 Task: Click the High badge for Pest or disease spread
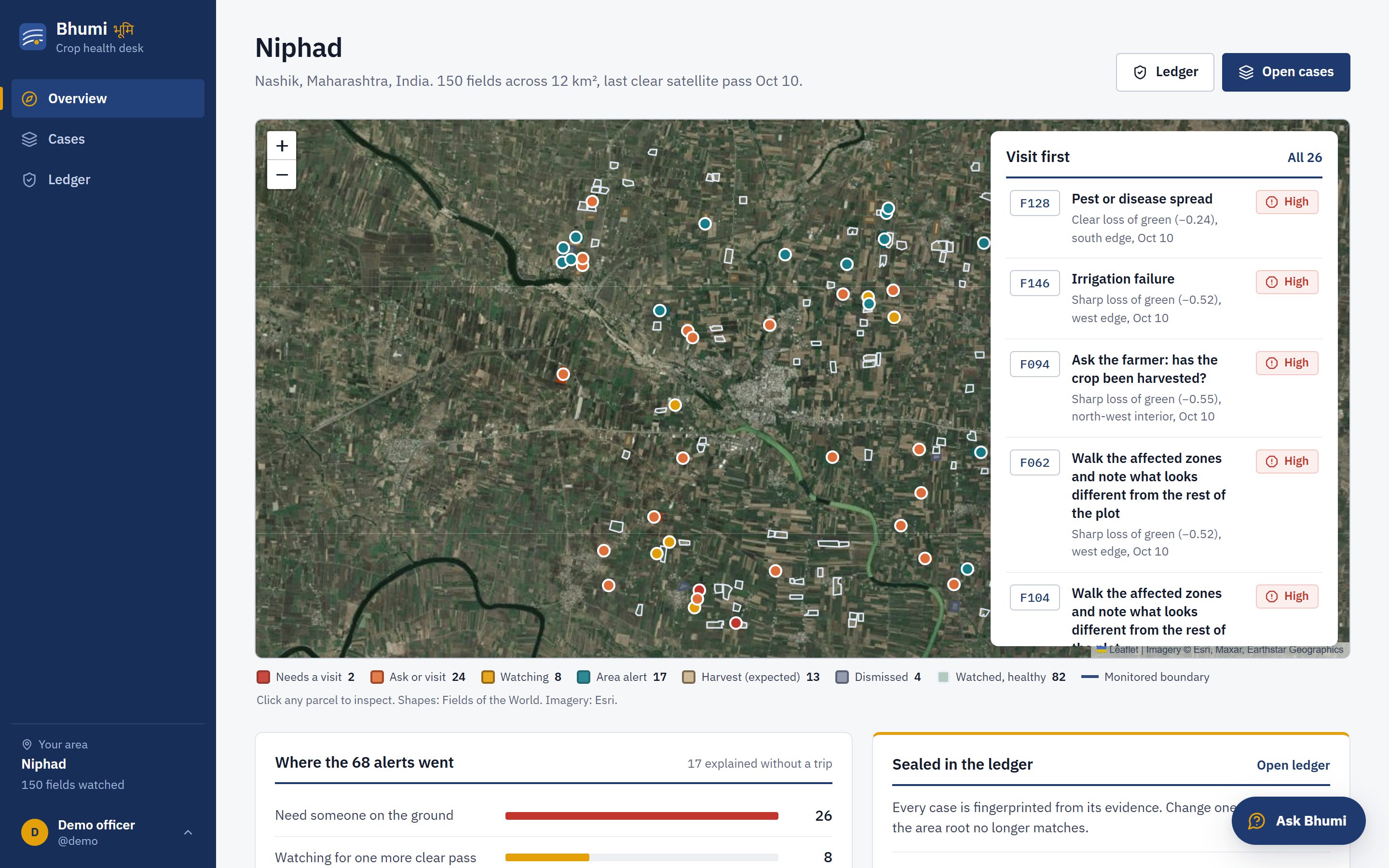coord(1287,202)
